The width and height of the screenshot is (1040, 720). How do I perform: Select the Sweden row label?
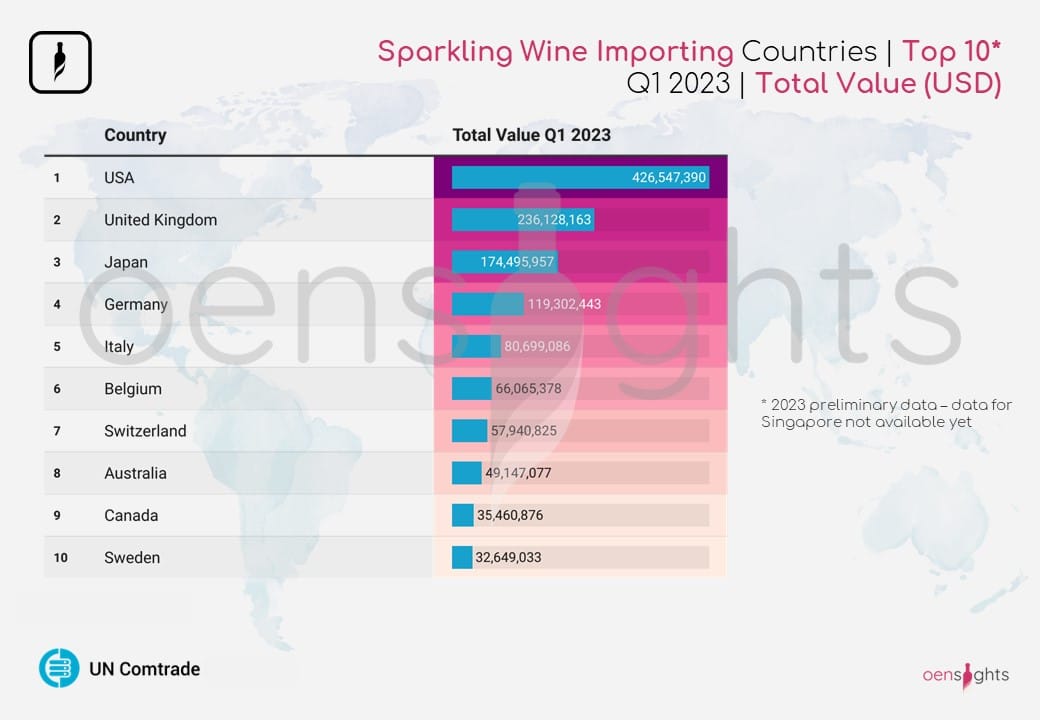point(132,558)
